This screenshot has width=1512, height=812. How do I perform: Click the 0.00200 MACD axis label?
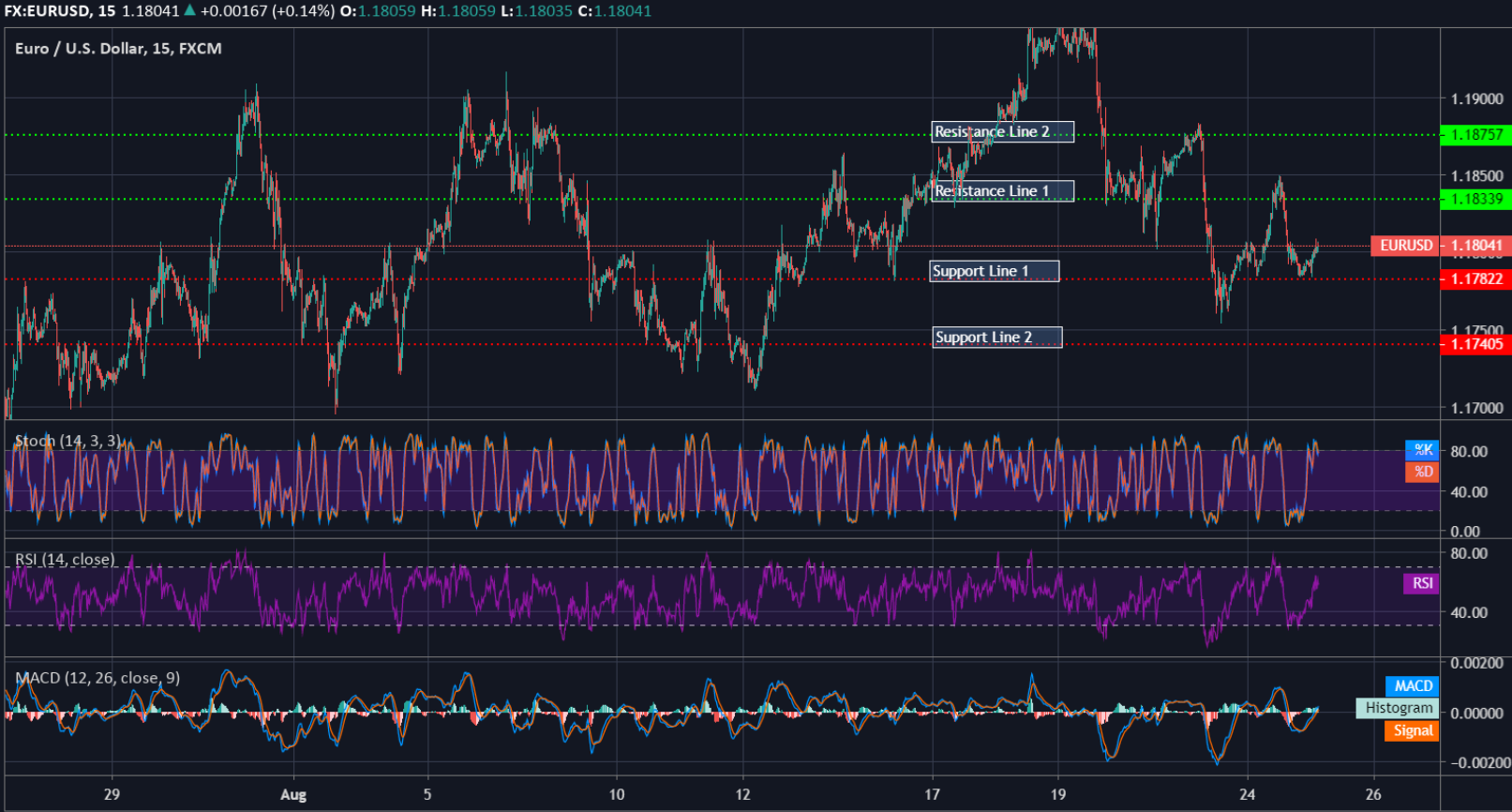(1477, 664)
